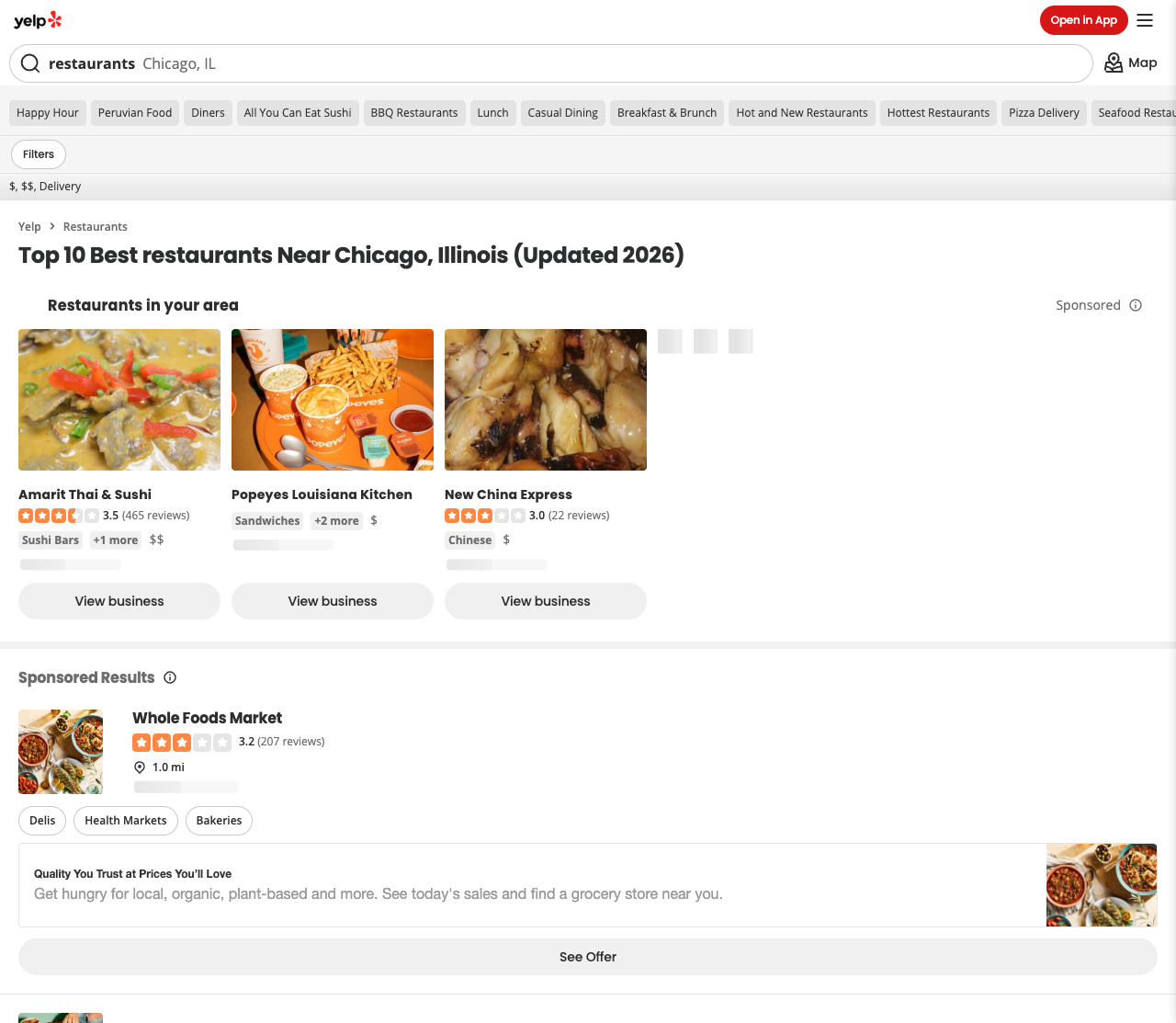Click info icon beside Sponsored Results heading
The image size is (1176, 1023).
tap(170, 677)
